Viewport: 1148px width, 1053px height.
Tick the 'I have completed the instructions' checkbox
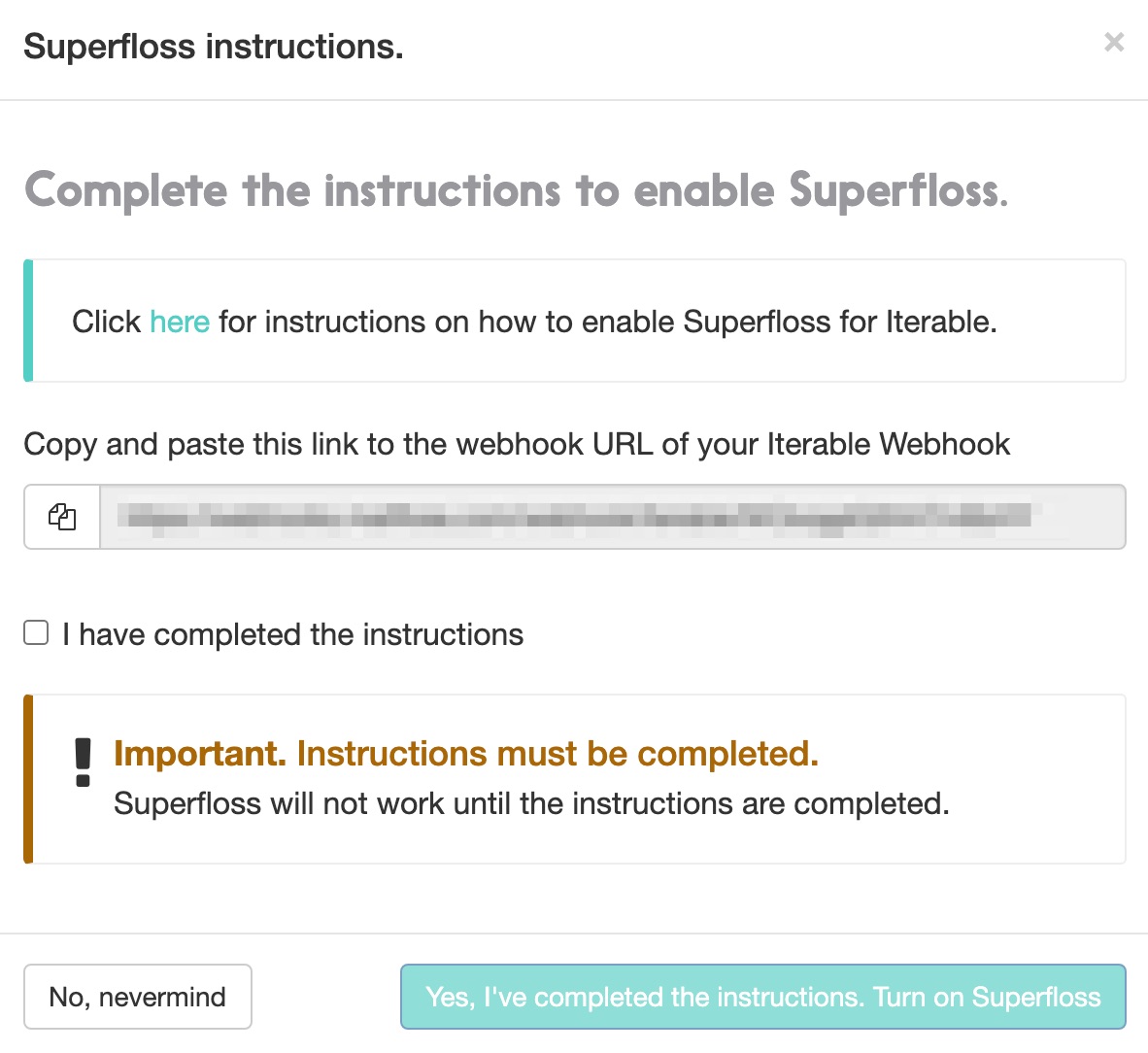36,632
